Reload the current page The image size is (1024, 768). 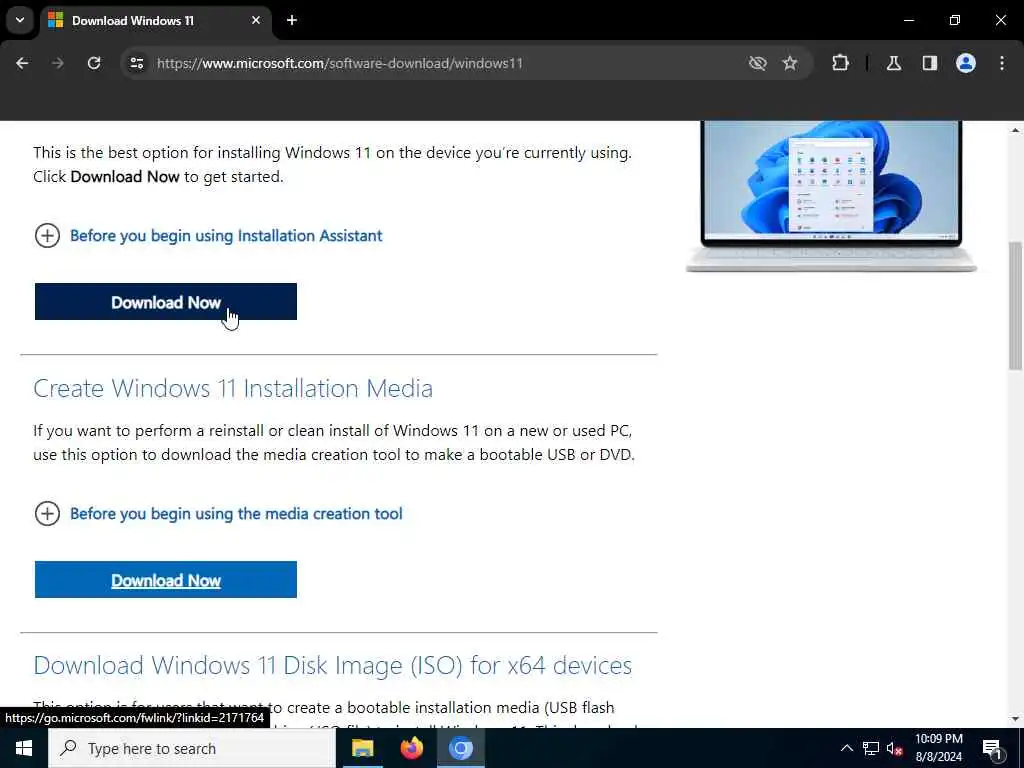(x=94, y=63)
